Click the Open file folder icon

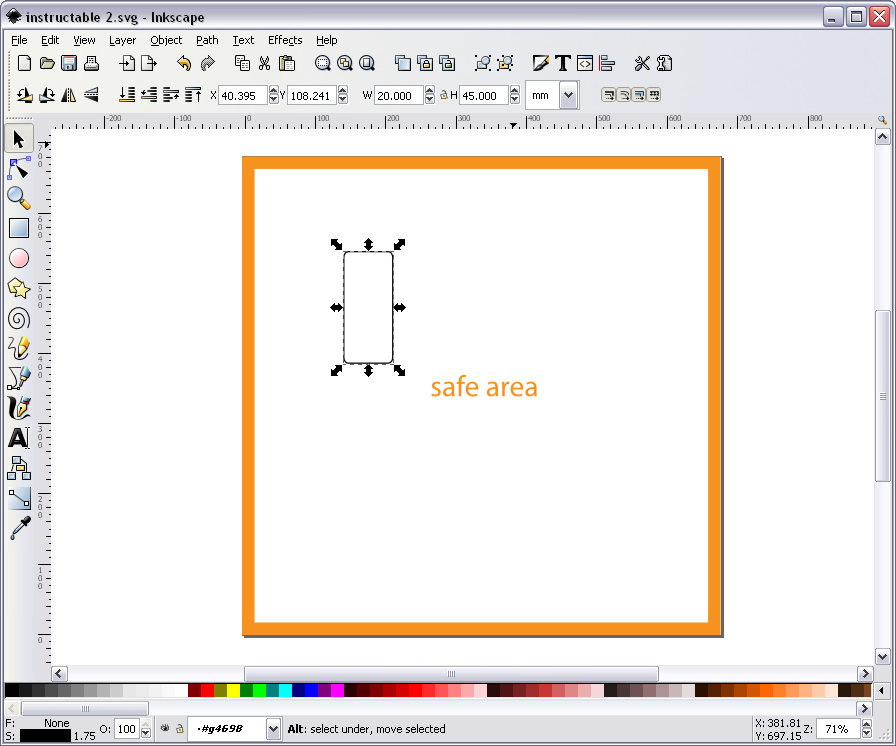(x=47, y=63)
